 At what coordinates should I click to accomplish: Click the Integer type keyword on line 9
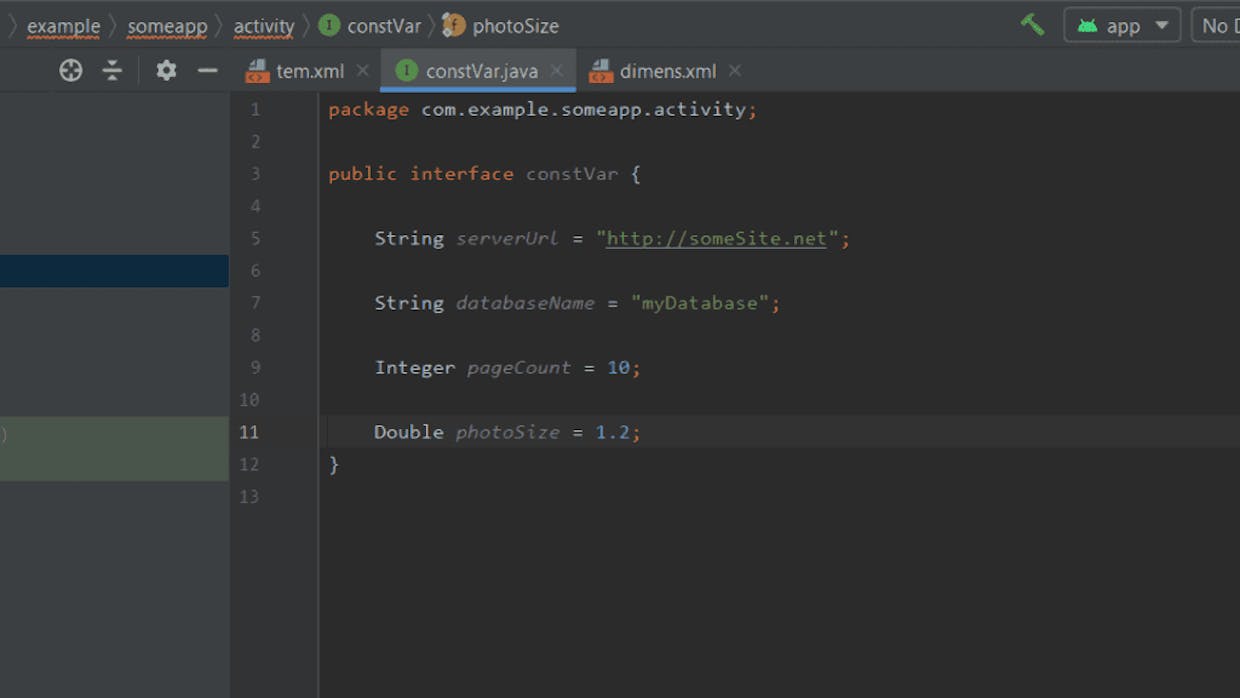pyautogui.click(x=415, y=367)
